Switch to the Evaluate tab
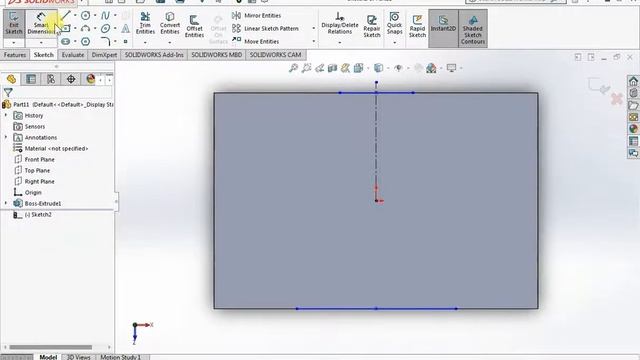The image size is (640, 360). [73, 55]
